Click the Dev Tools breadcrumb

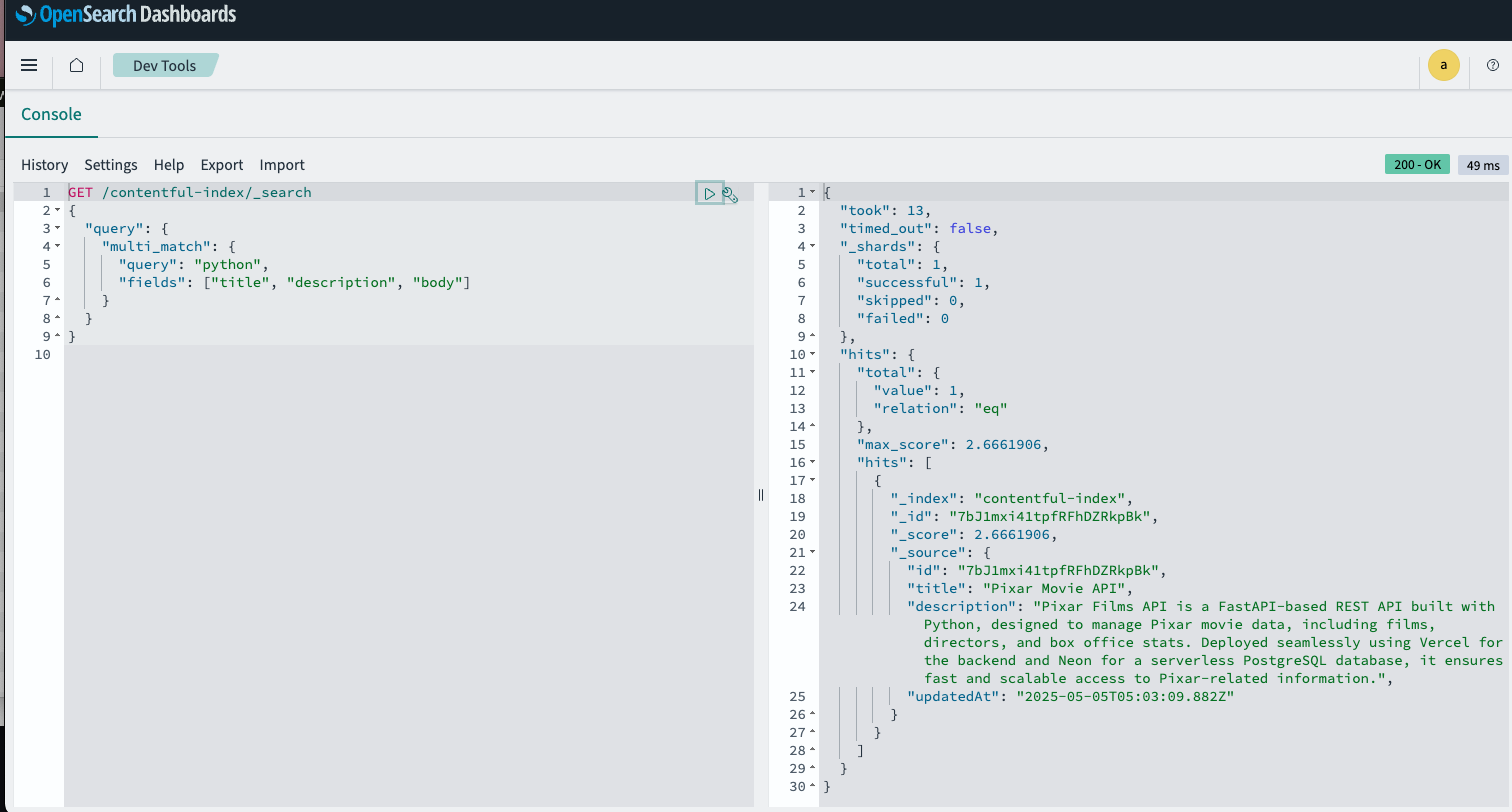pyautogui.click(x=164, y=64)
